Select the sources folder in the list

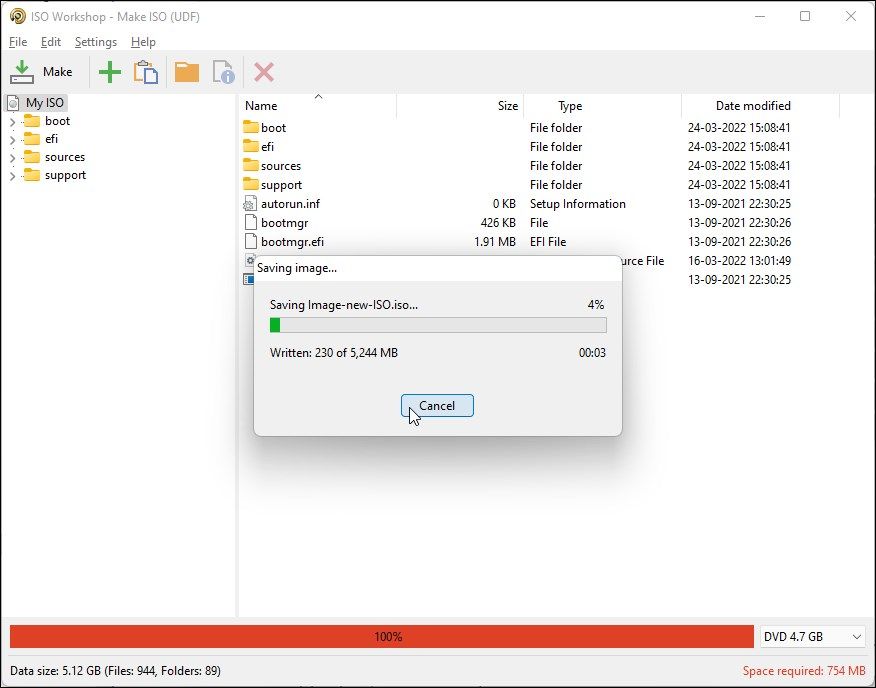274,165
